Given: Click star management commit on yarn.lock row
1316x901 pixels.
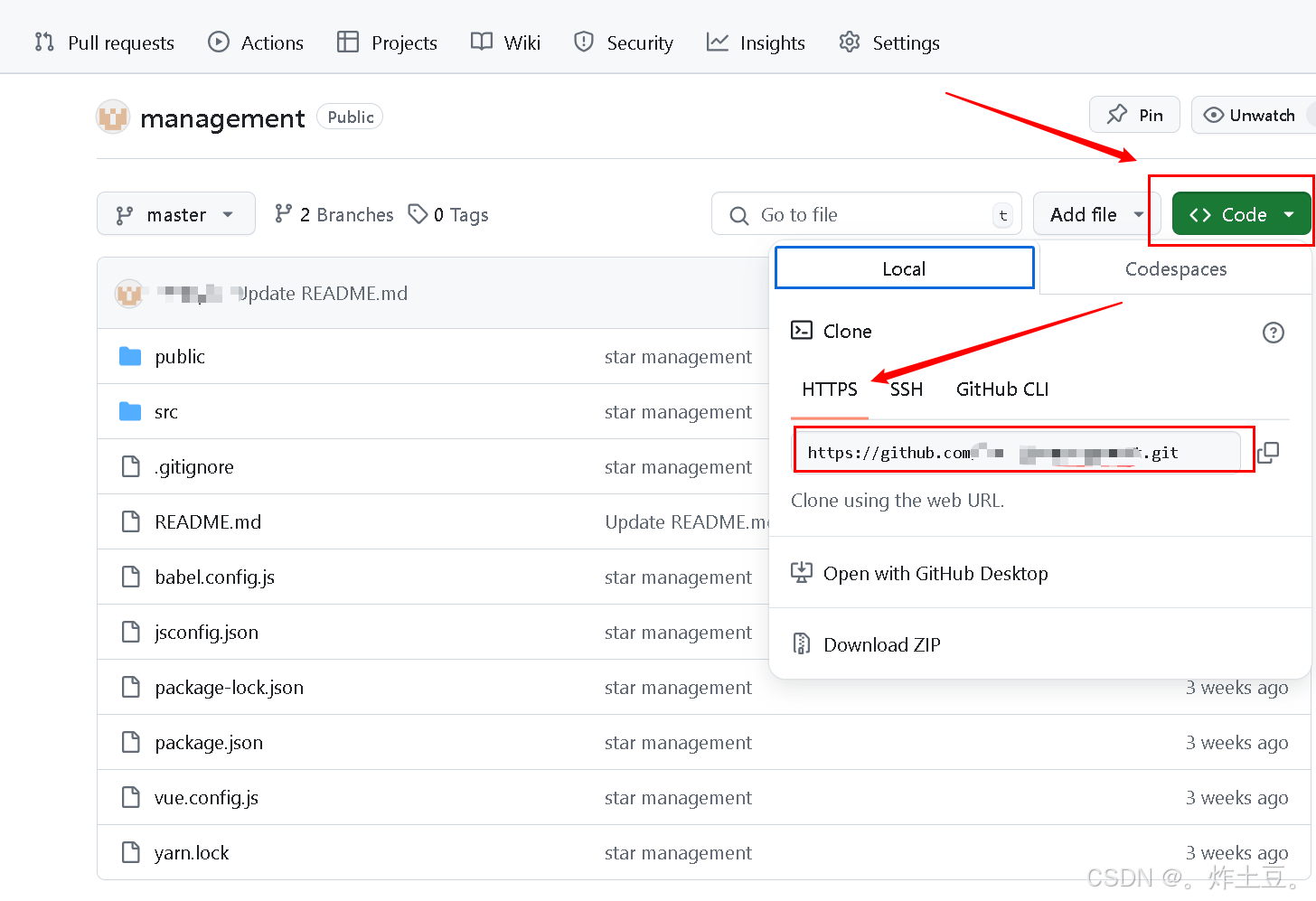Looking at the screenshot, I should pos(678,853).
